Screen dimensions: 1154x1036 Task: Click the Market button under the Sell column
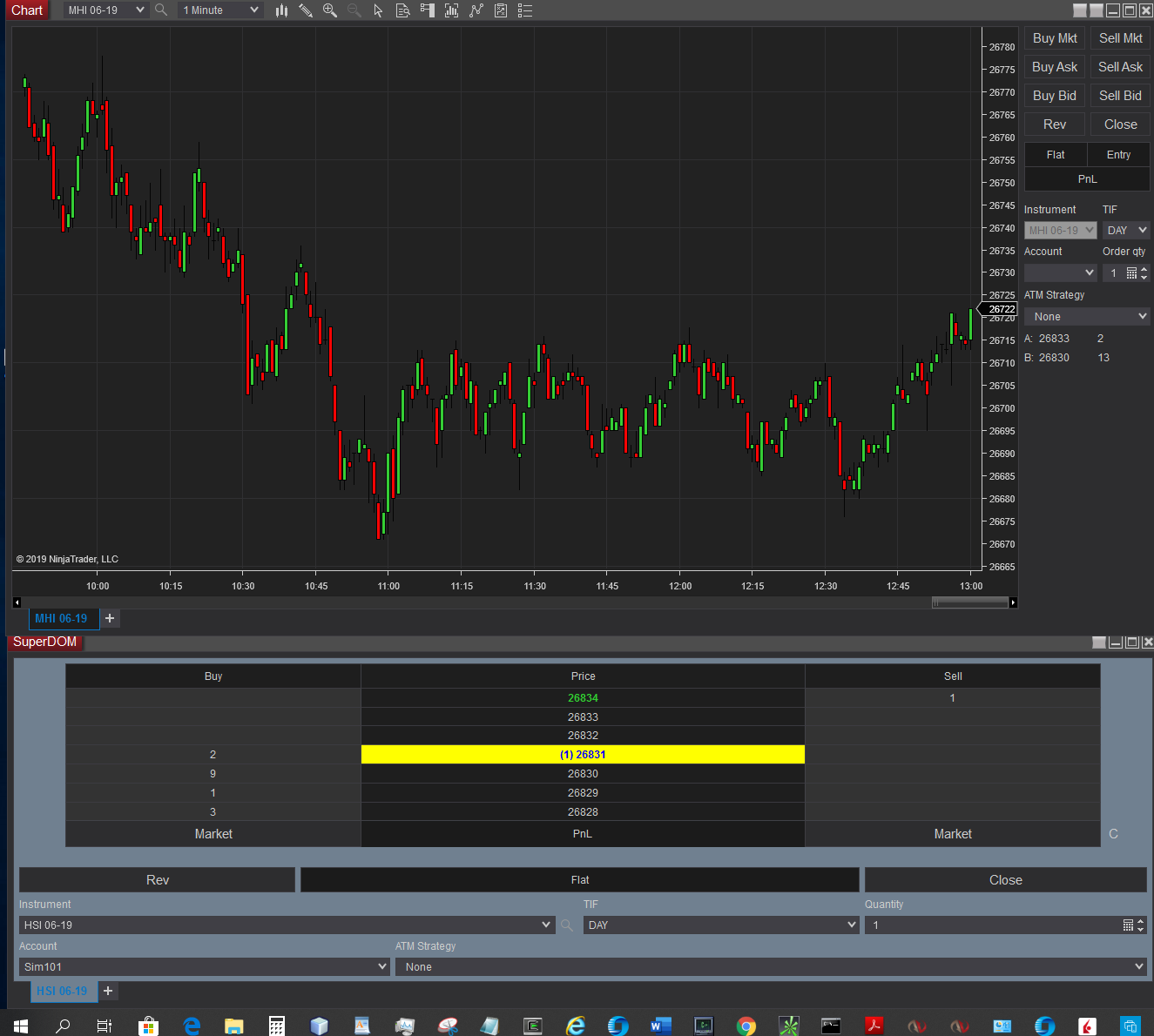point(953,834)
